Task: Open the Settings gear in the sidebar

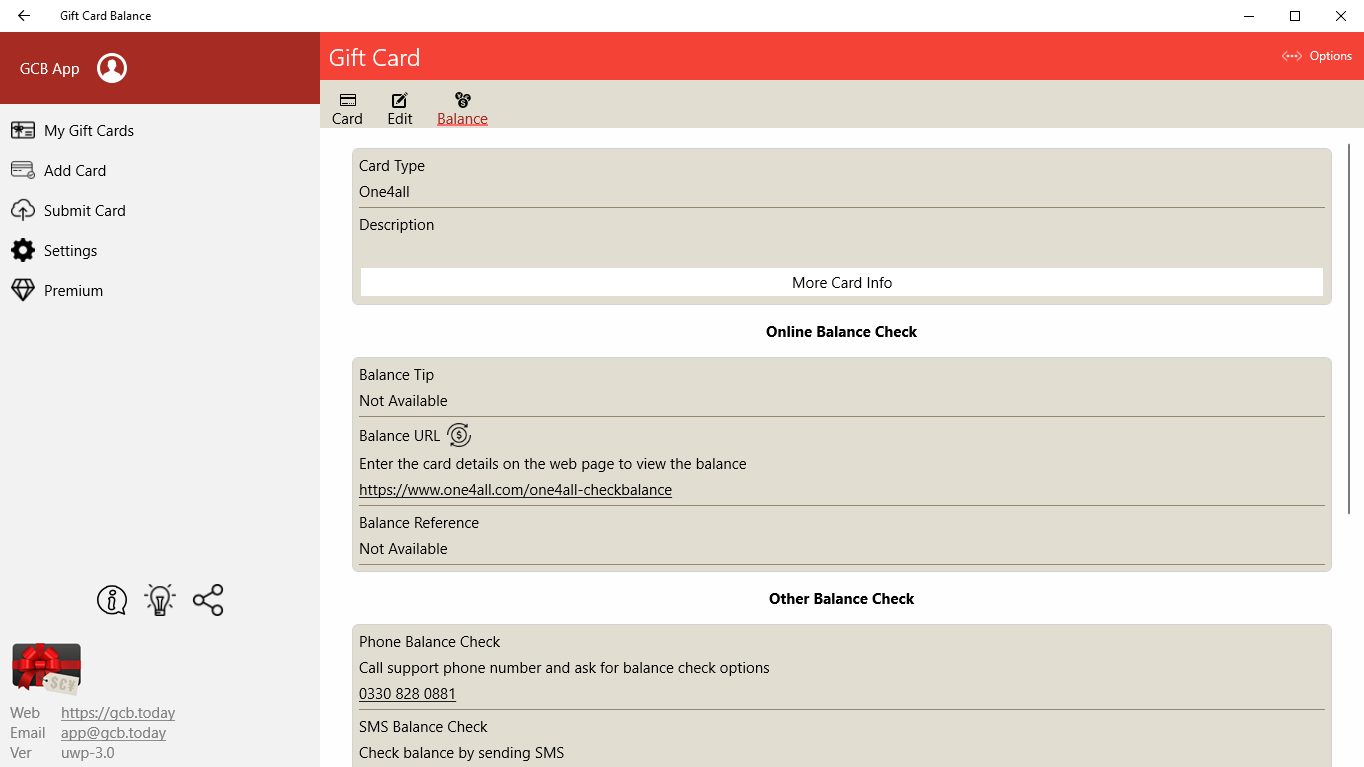Action: pyautogui.click(x=70, y=250)
